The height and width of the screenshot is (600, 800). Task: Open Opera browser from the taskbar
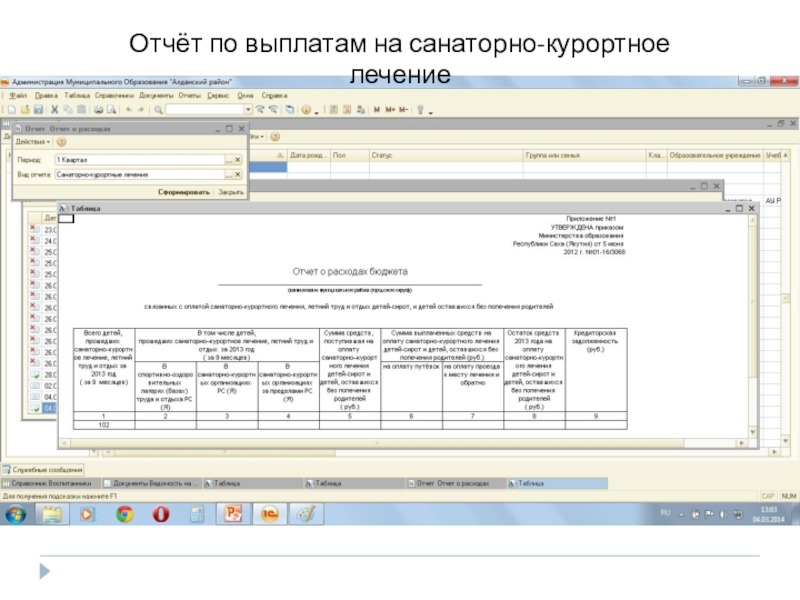pos(161,514)
